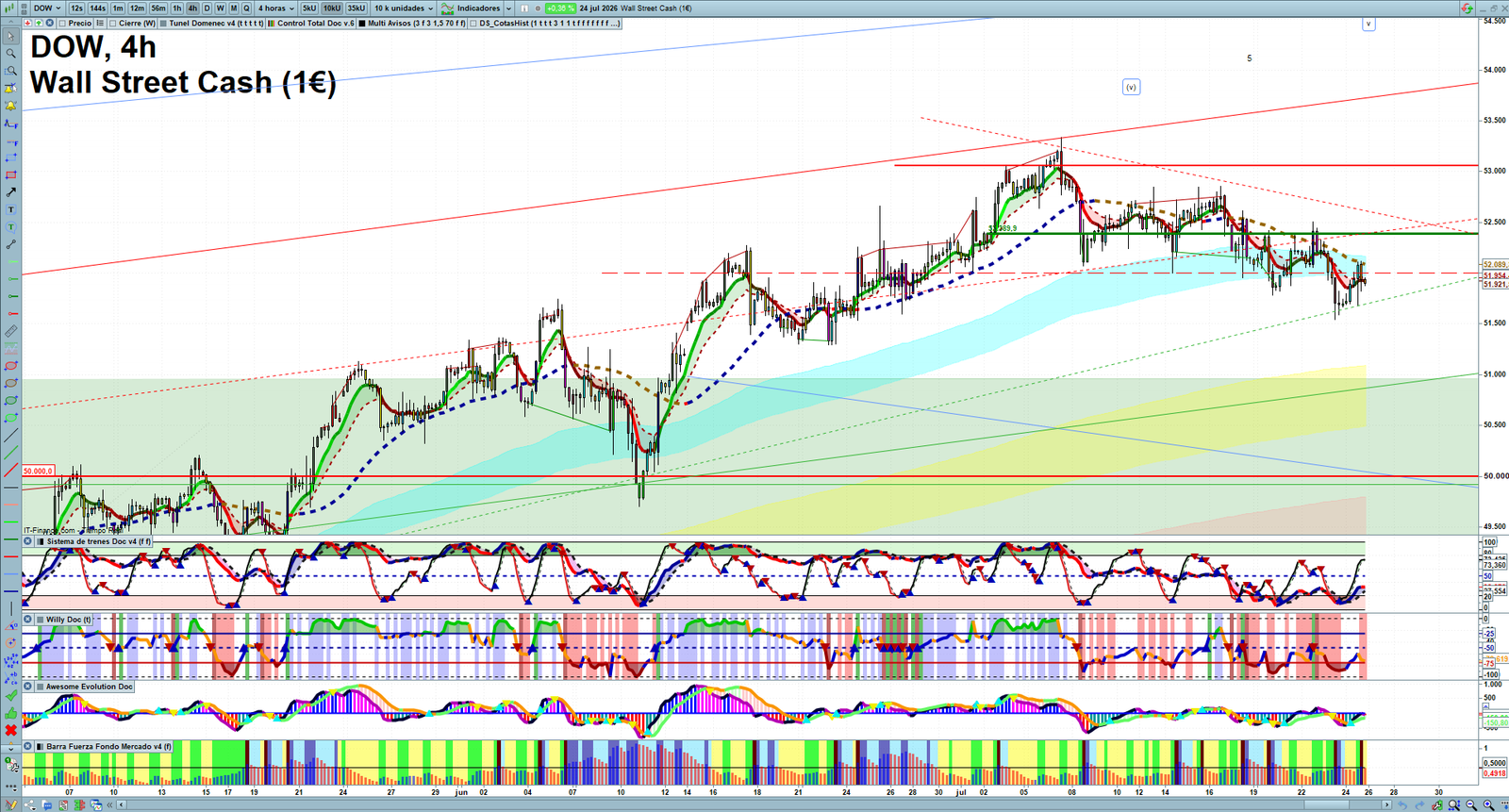Expand the double-chevron in bottom bar
The width and height of the screenshot is (1509, 812).
click(109, 805)
